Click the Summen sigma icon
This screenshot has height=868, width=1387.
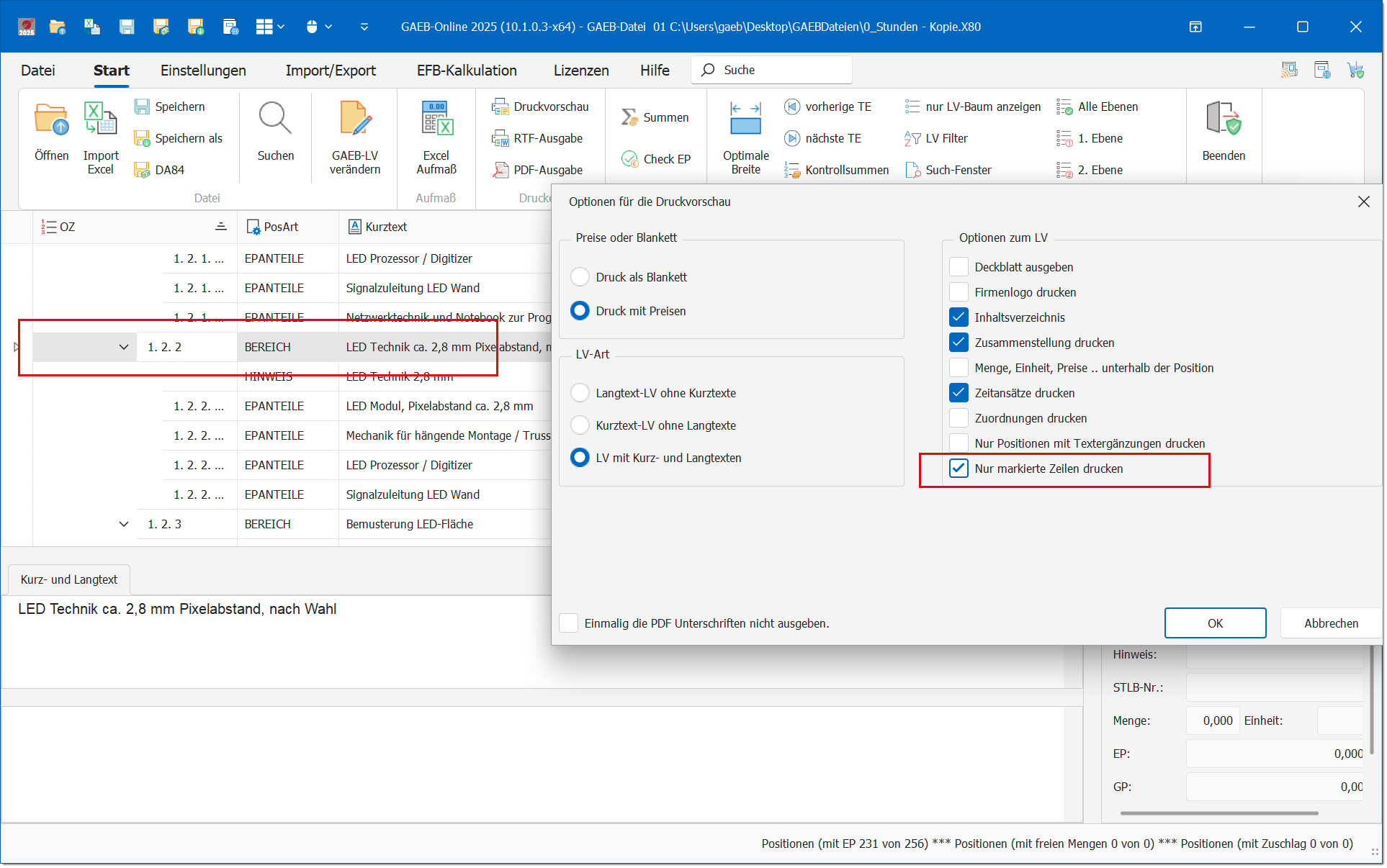click(x=629, y=117)
